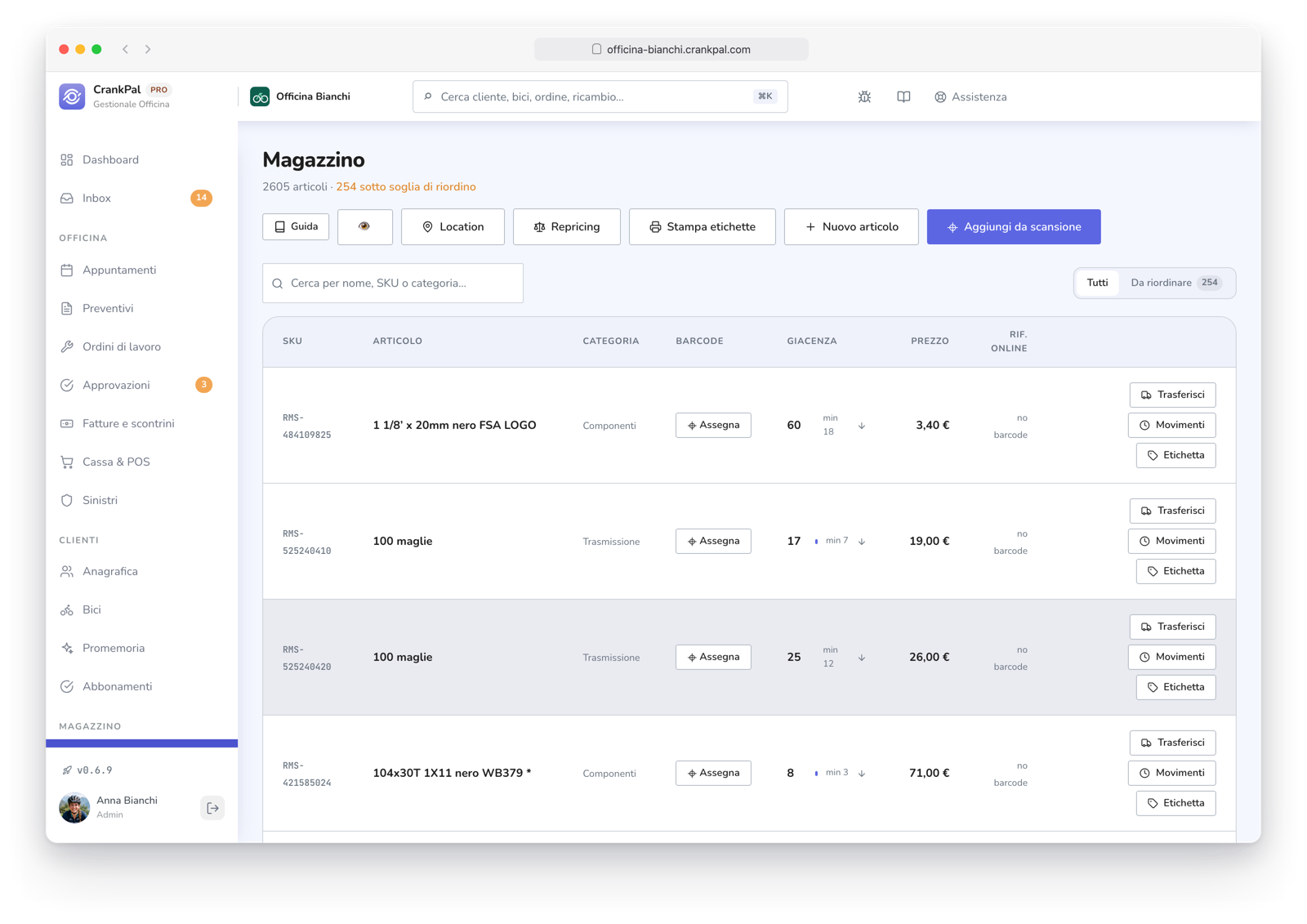The width and height of the screenshot is (1307, 924).
Task: Open Repricing tool
Action: tap(567, 226)
